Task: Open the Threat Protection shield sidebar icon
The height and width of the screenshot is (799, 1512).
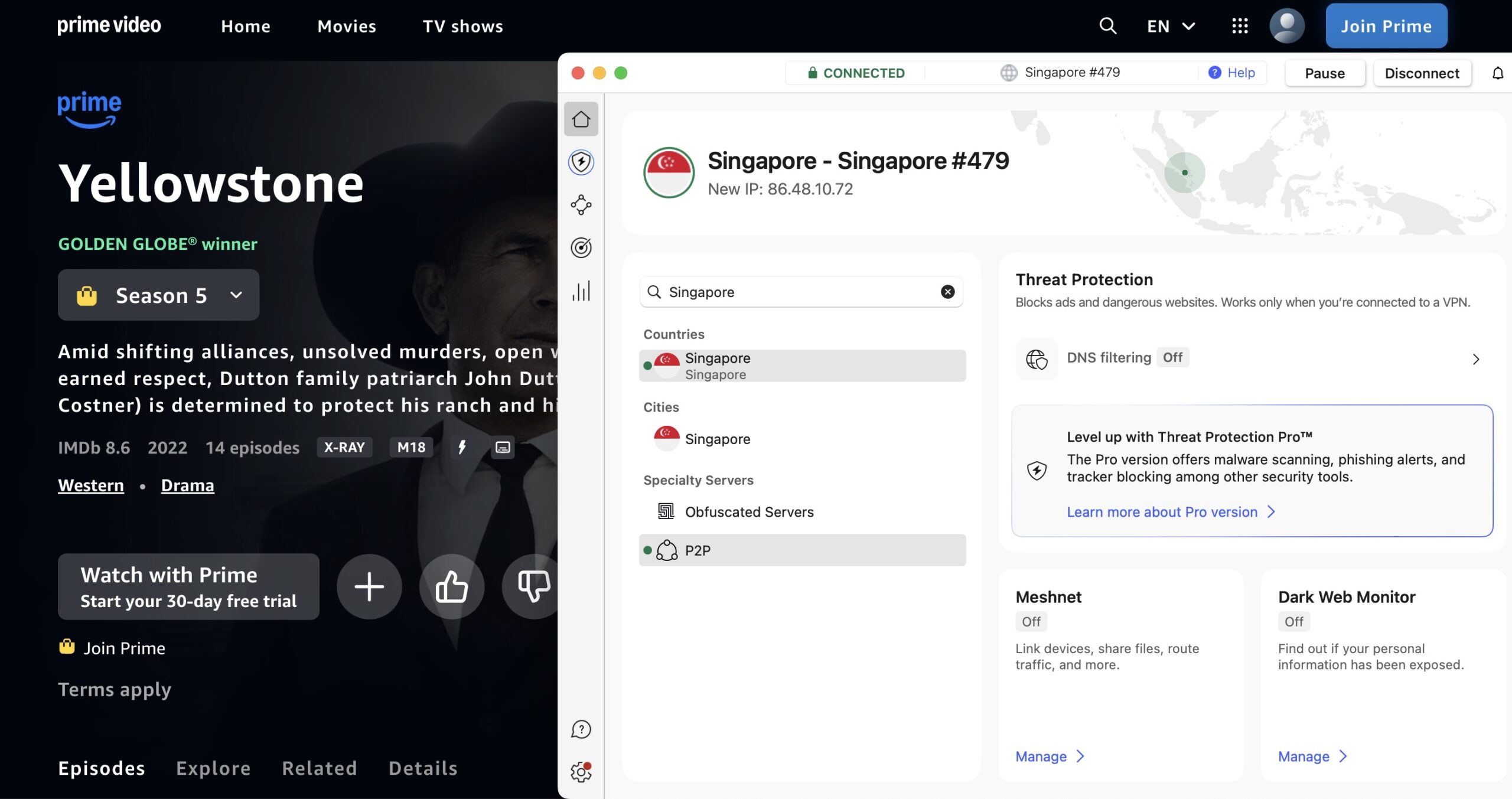Action: click(x=581, y=162)
